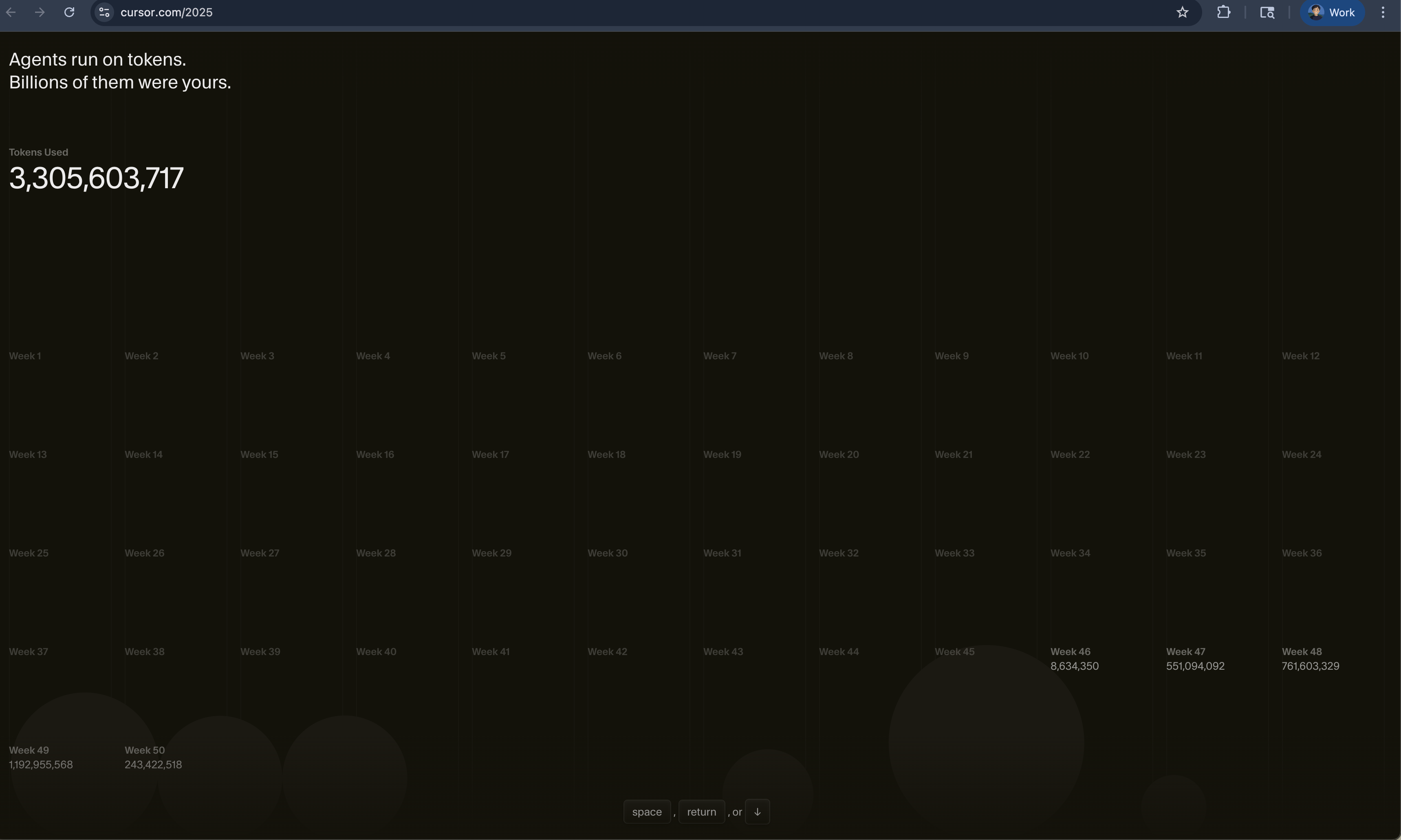Click the browser forward arrow

click(40, 13)
